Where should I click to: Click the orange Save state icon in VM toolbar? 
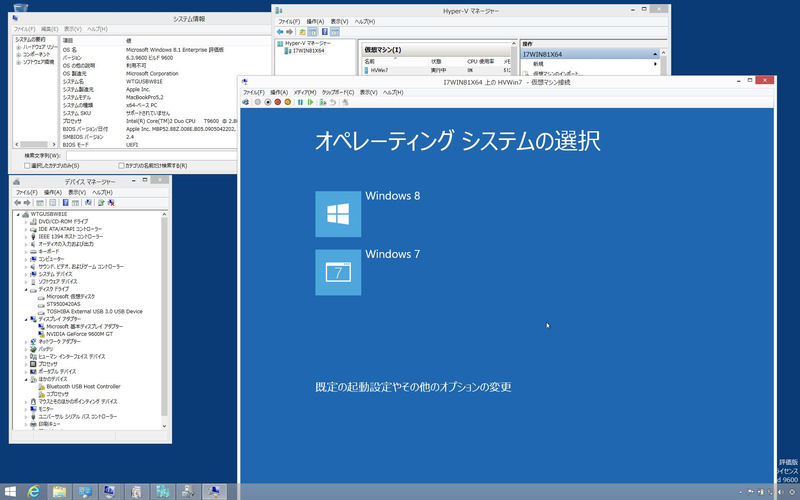pos(287,102)
